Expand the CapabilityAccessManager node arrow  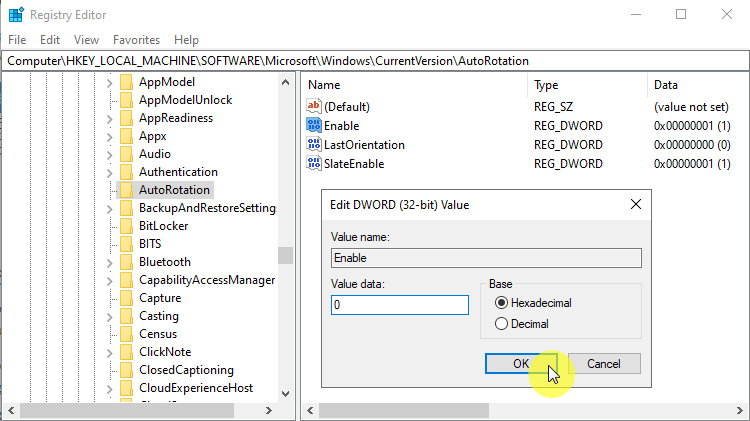pos(110,280)
